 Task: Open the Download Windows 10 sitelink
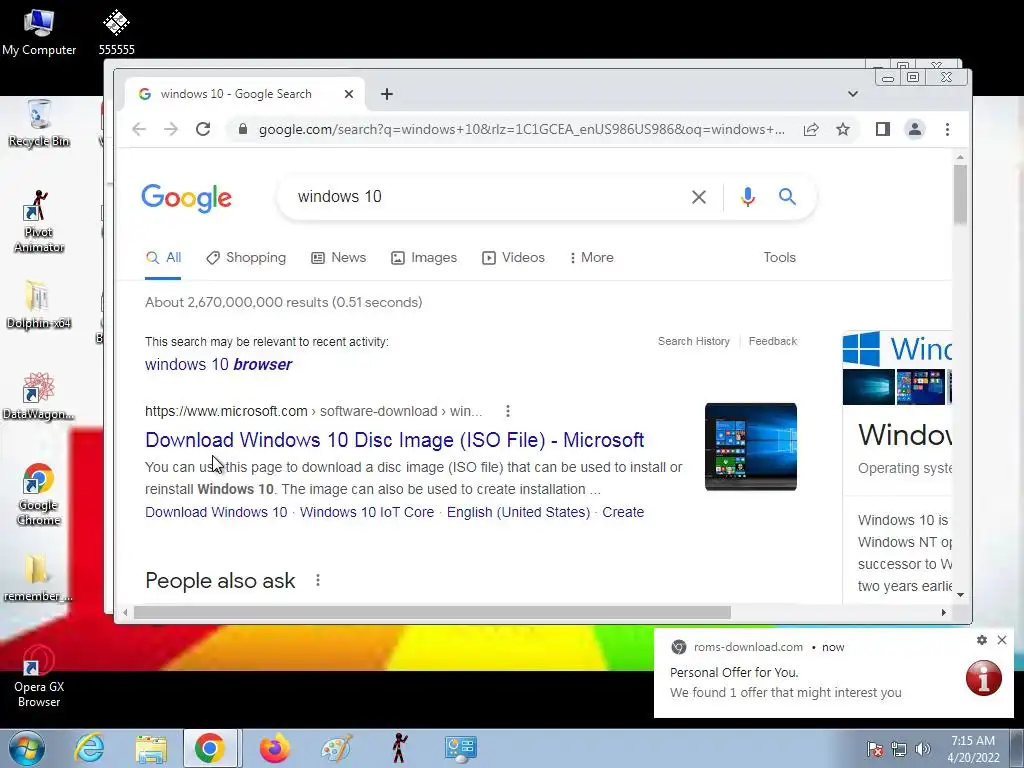pos(216,512)
